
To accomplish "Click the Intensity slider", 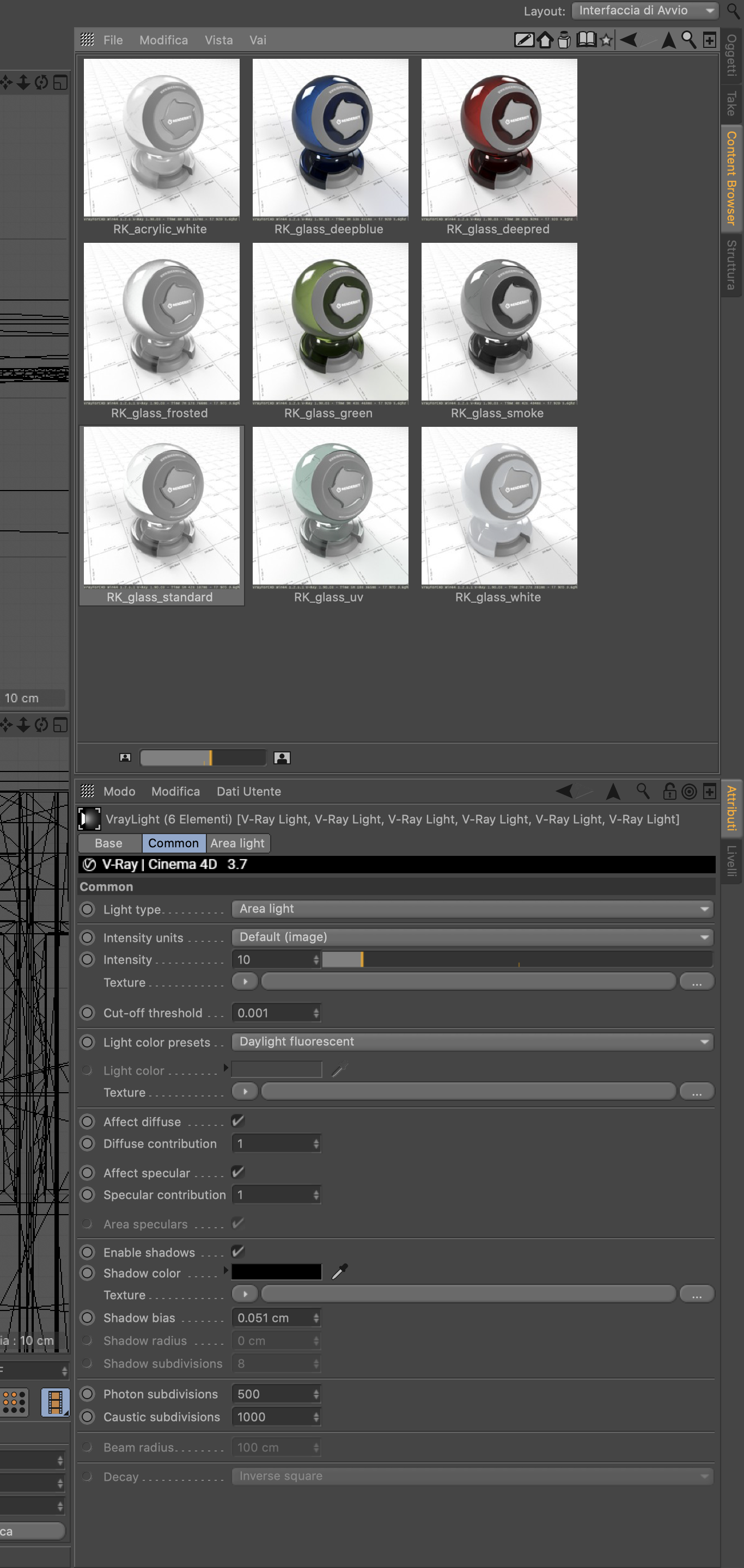I will pyautogui.click(x=517, y=960).
